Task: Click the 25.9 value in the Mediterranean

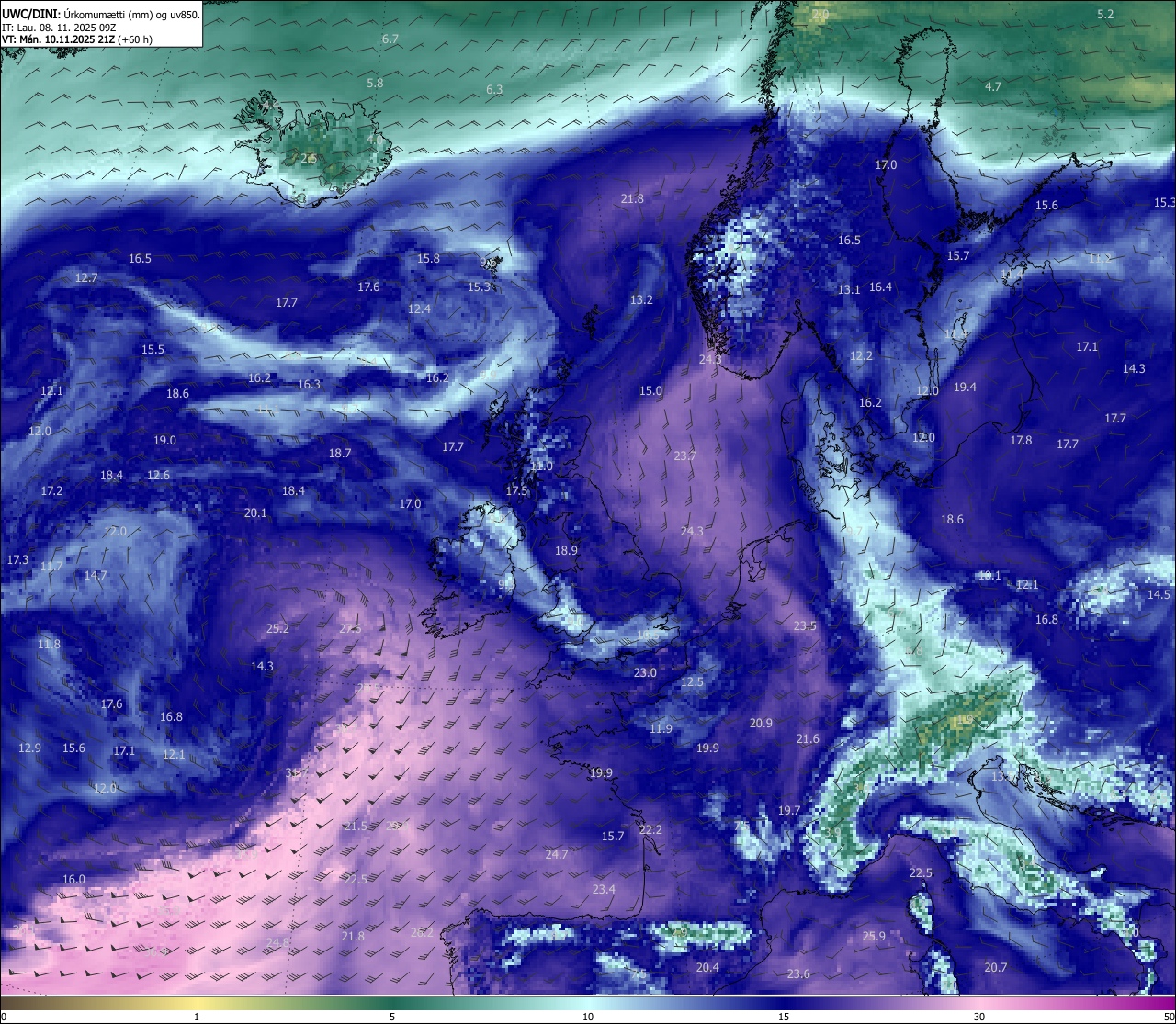Action: tap(874, 937)
